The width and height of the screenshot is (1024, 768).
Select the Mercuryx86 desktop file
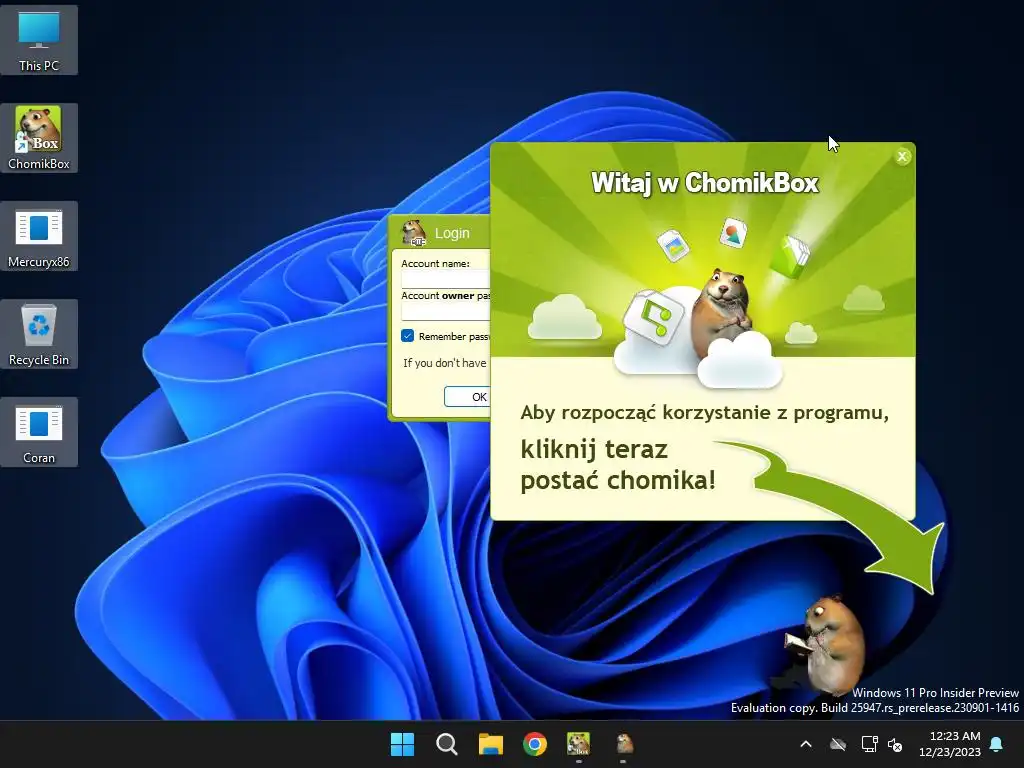click(39, 236)
